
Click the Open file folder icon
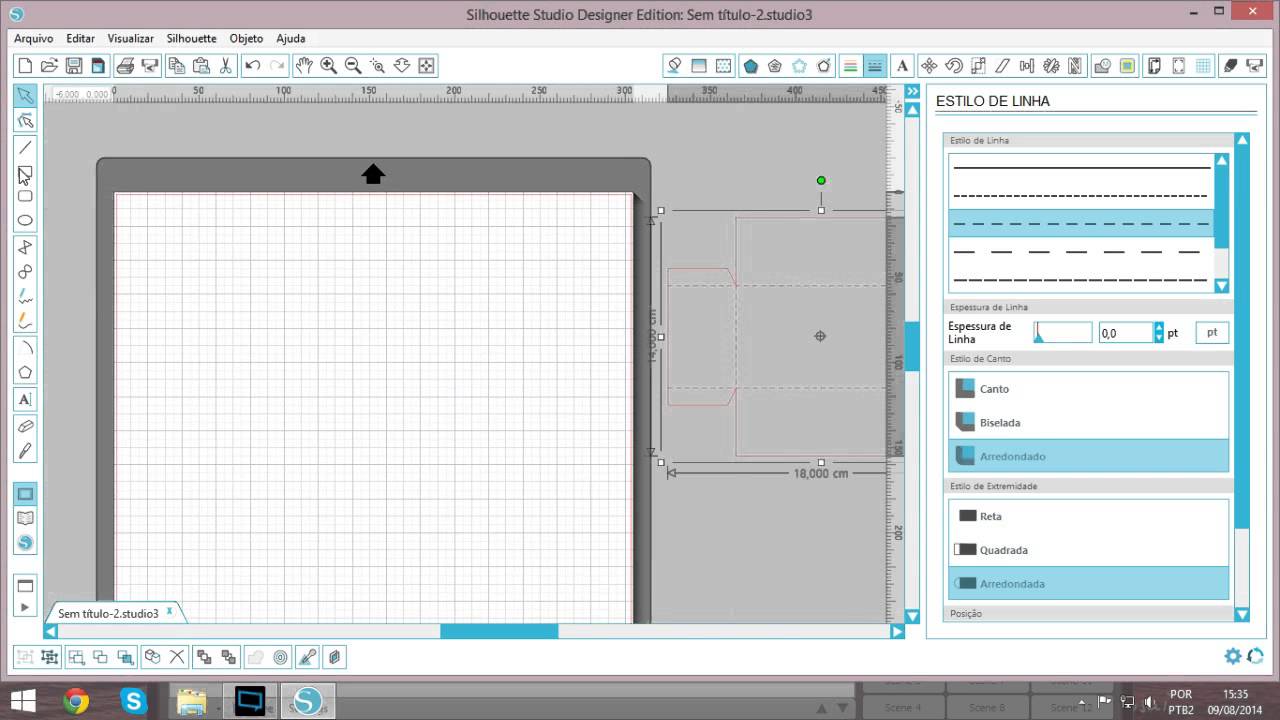click(x=49, y=66)
